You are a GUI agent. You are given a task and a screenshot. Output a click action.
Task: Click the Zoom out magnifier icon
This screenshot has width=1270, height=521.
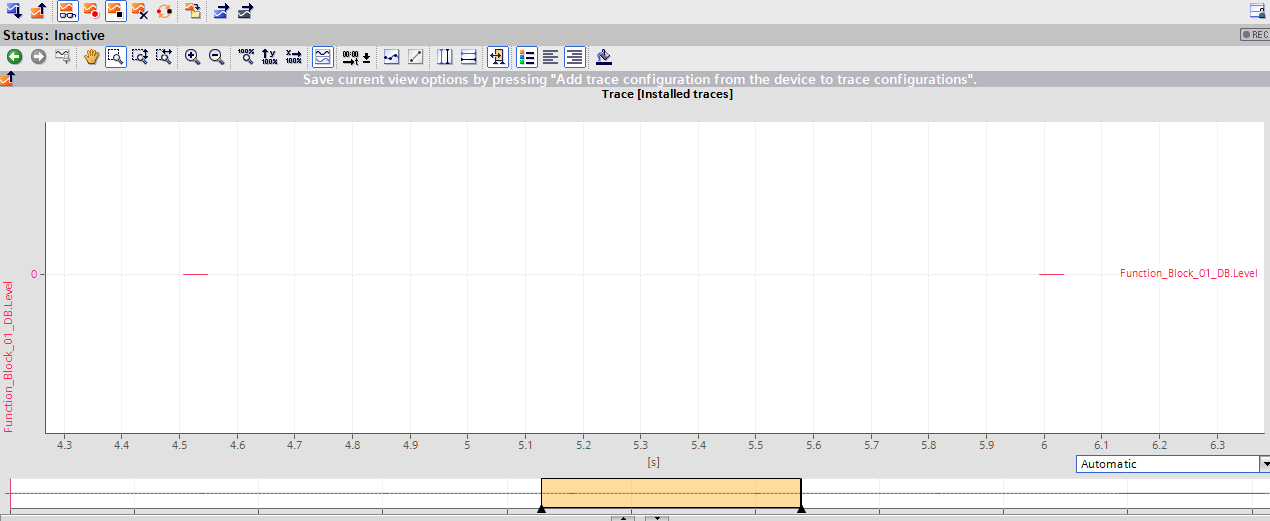216,57
